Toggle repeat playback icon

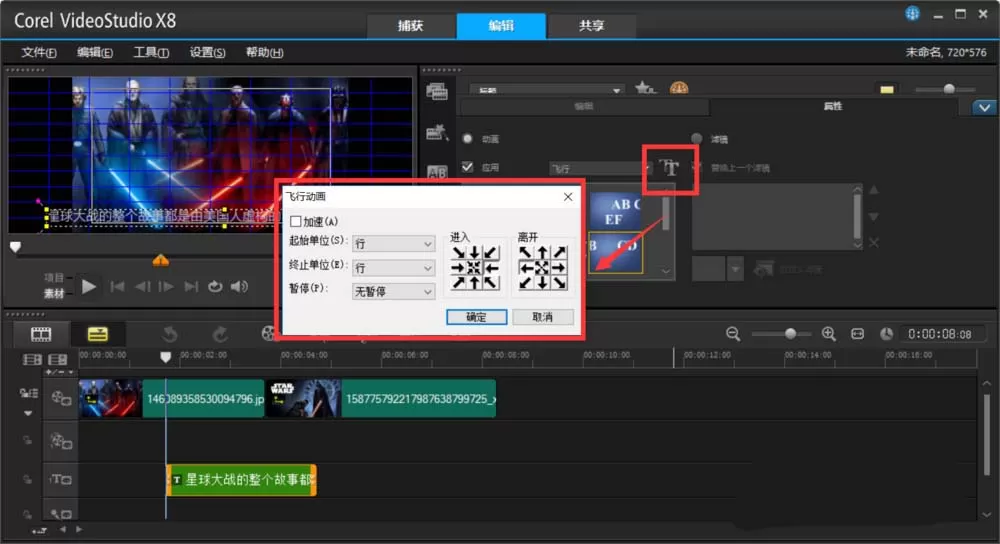click(215, 287)
